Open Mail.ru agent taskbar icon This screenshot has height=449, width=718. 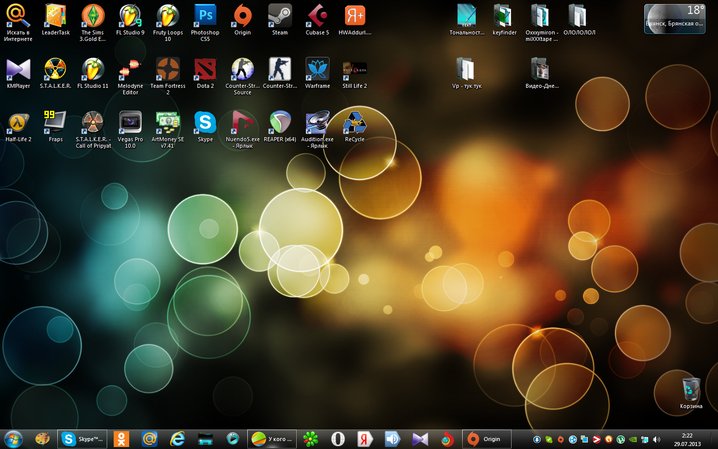(149, 439)
